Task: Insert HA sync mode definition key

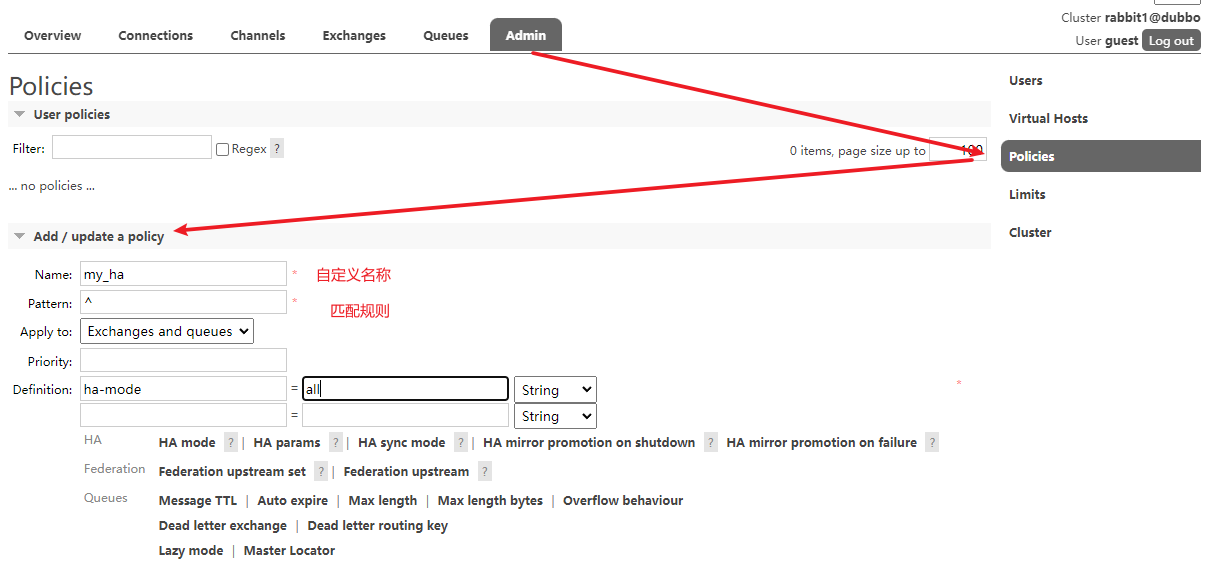Action: pyautogui.click(x=402, y=442)
